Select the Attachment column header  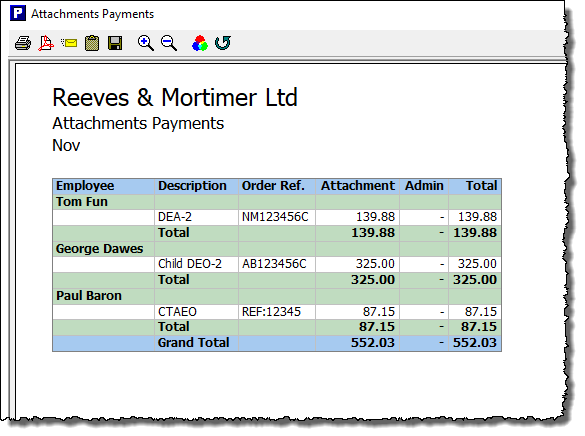point(357,186)
